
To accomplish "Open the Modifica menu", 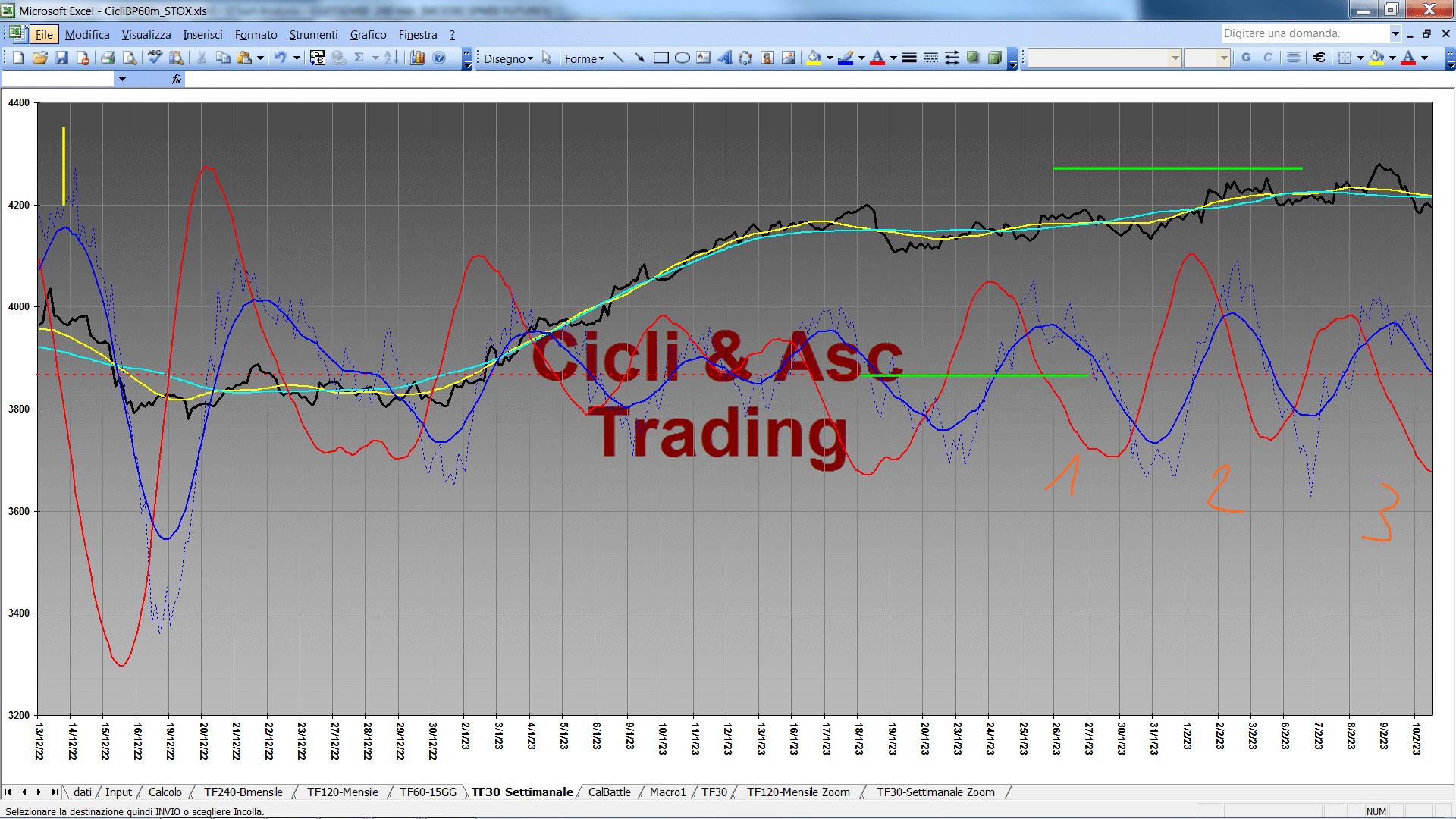I will [x=87, y=35].
